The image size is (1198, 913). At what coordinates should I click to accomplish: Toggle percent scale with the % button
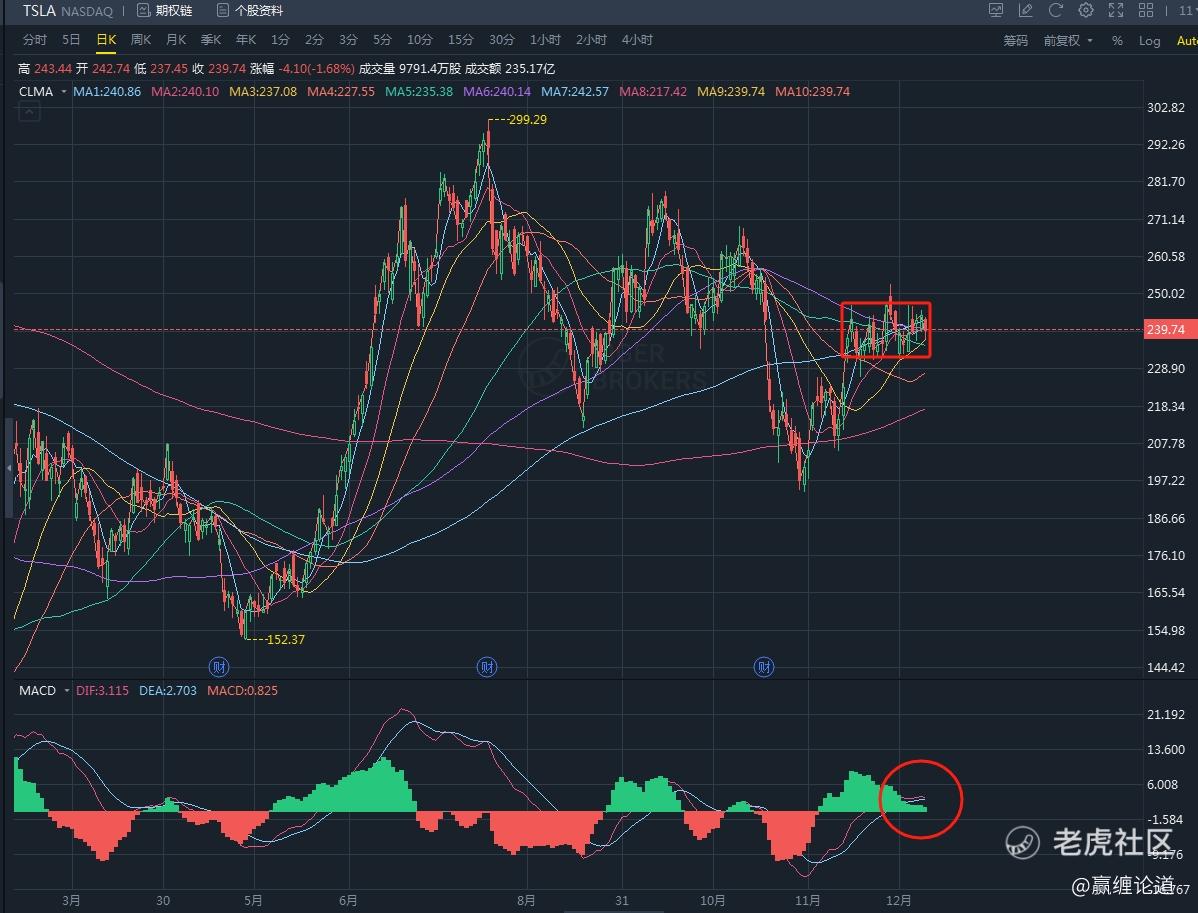pyautogui.click(x=1117, y=40)
